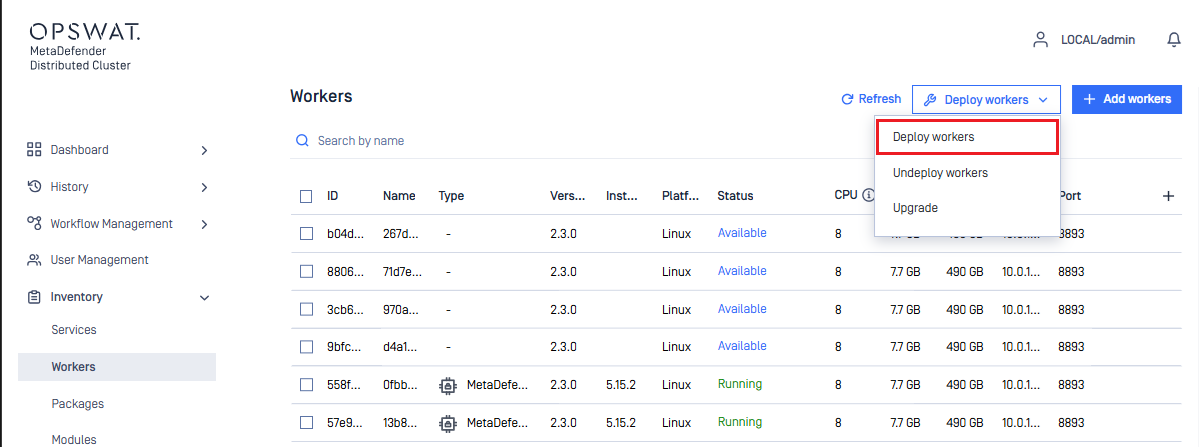Select the checkbox for worker 558f
The image size is (1199, 447).
(306, 385)
